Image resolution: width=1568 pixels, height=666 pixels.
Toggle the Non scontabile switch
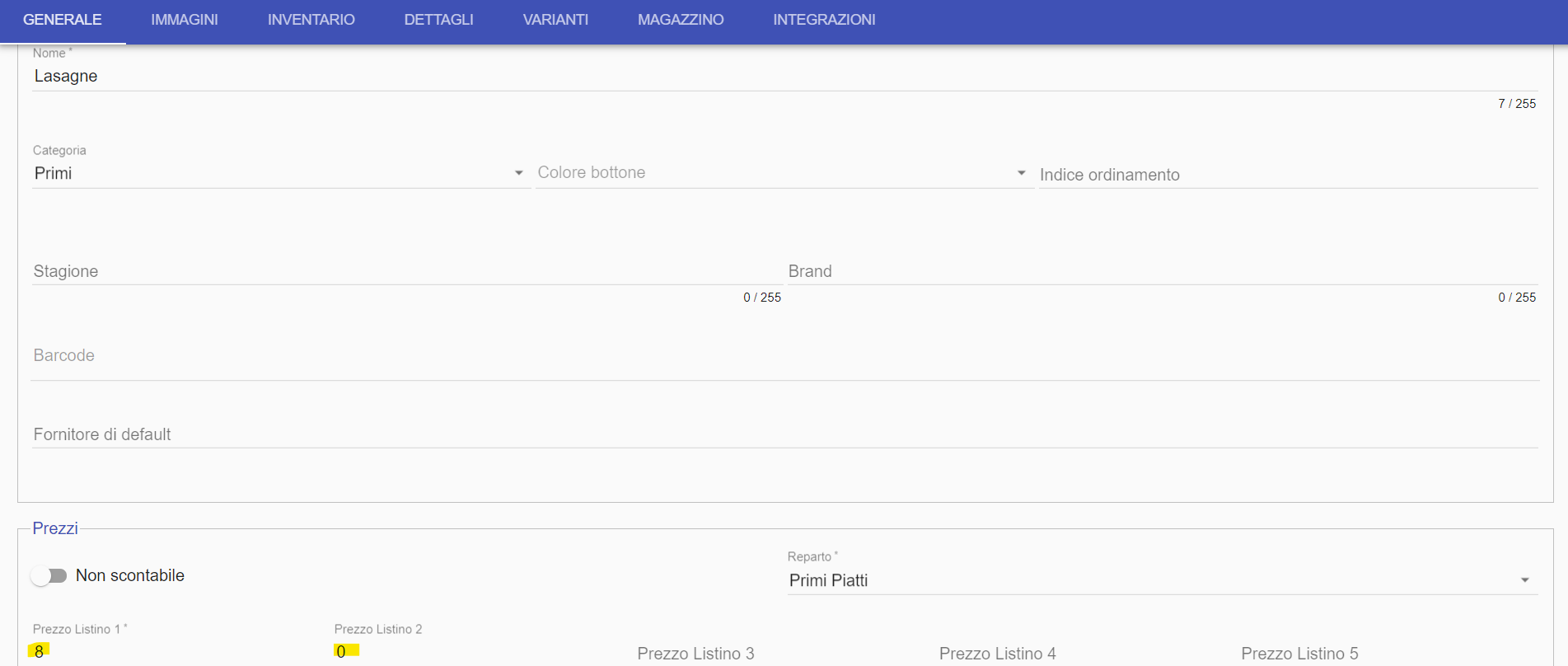(x=49, y=576)
